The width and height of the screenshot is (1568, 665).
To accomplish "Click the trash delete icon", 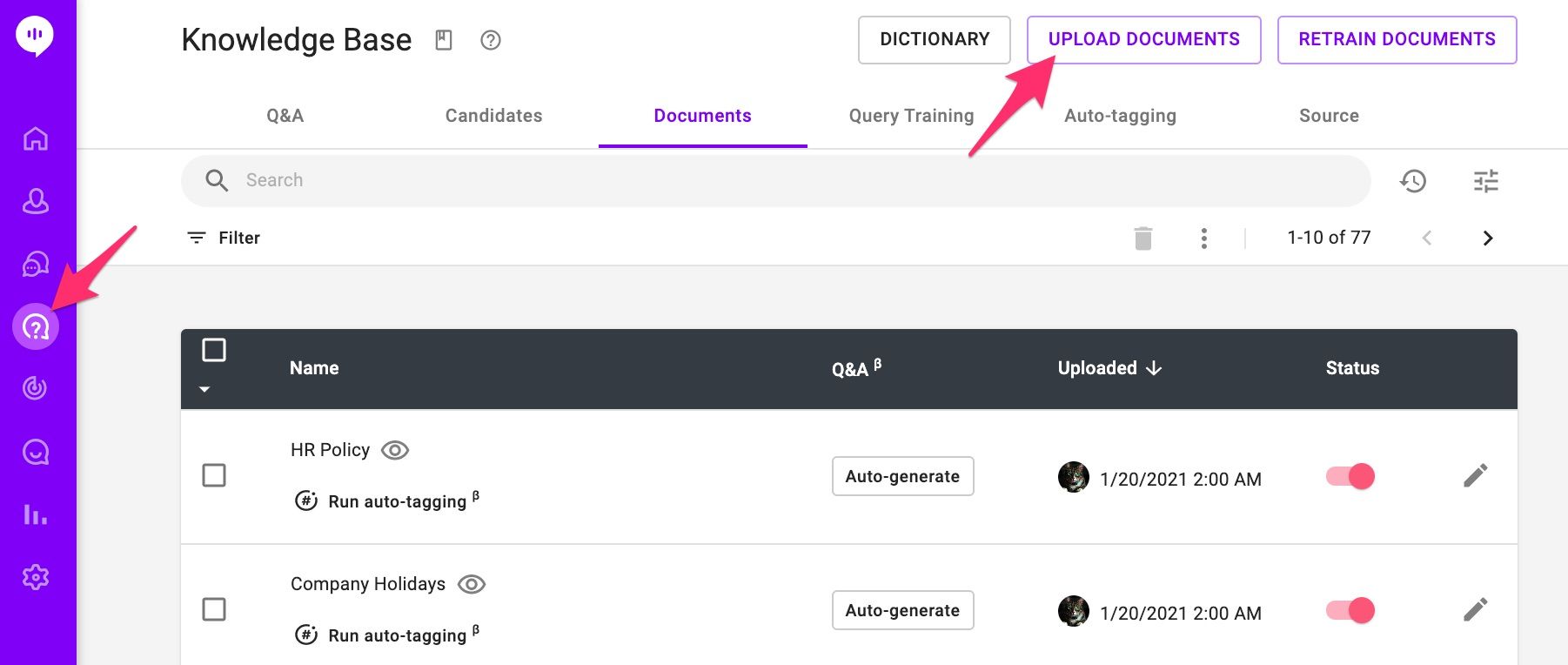I will pyautogui.click(x=1143, y=238).
